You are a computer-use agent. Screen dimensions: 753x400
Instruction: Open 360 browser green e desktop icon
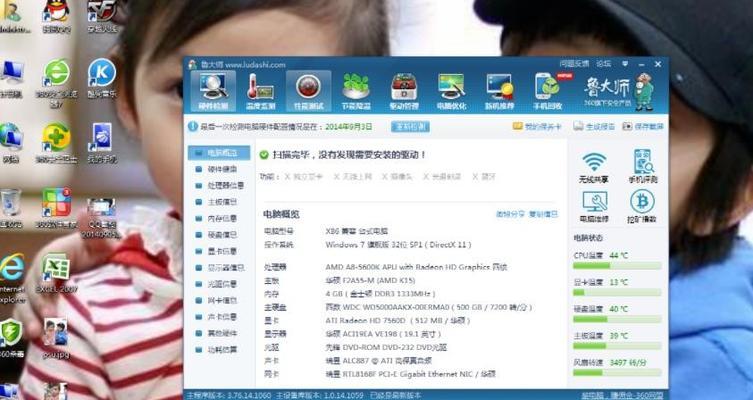point(56,83)
